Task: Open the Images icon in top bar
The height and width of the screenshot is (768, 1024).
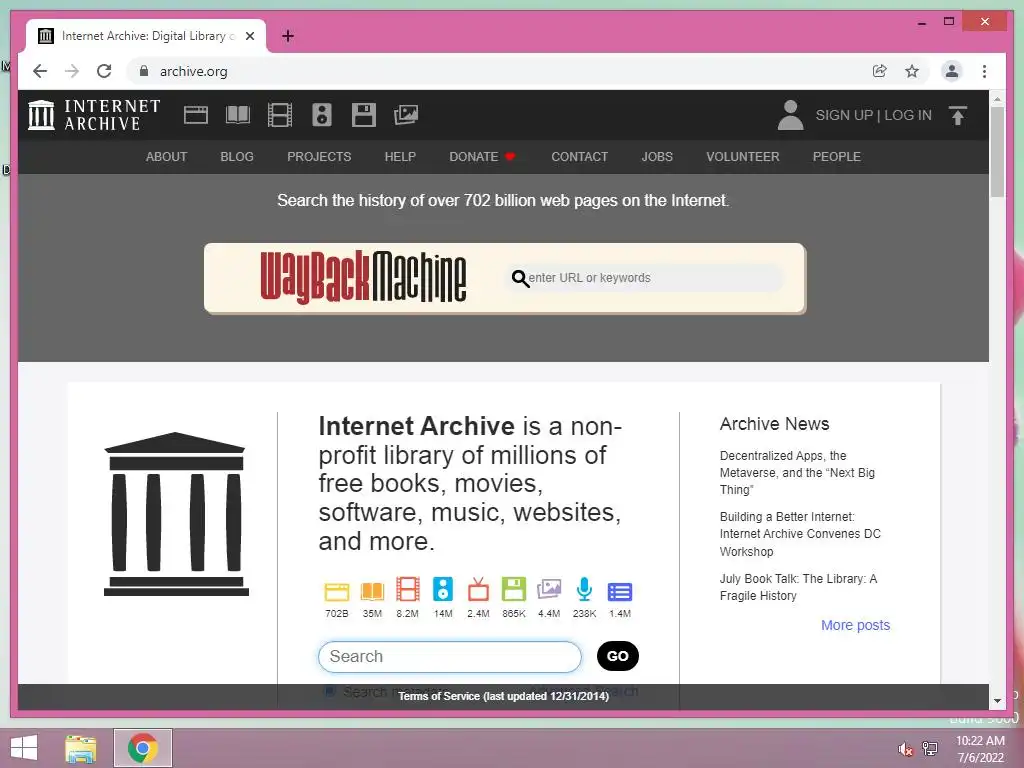Action: click(406, 115)
